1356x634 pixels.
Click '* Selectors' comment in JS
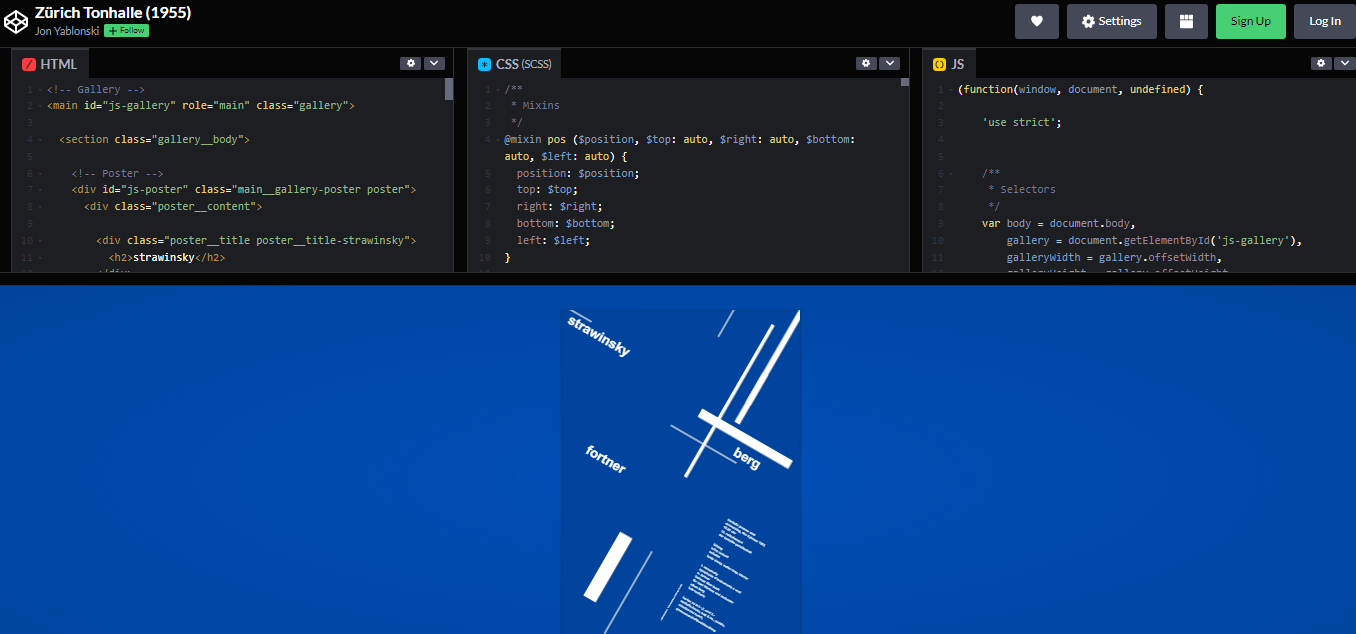(1022, 190)
